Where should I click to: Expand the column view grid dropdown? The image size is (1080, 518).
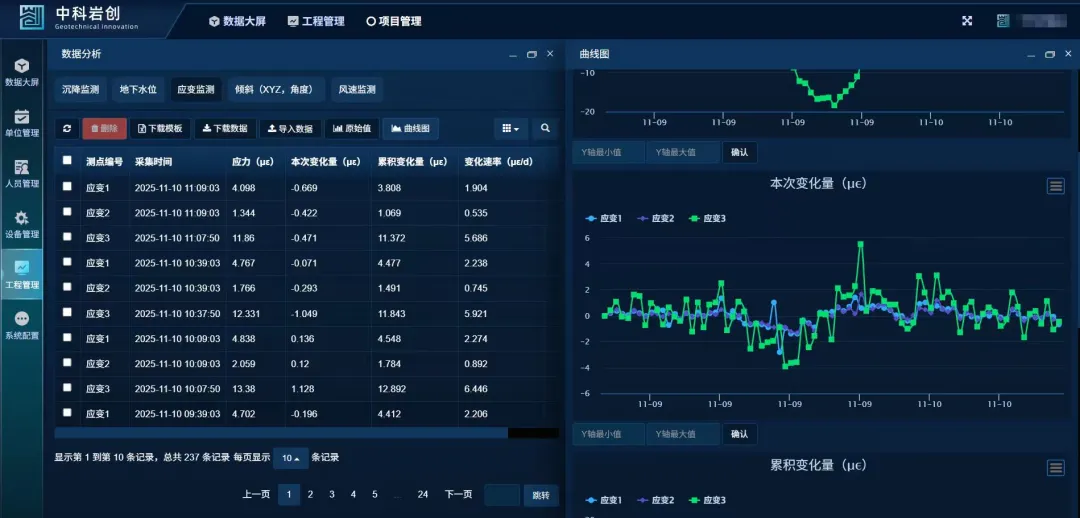coord(510,128)
